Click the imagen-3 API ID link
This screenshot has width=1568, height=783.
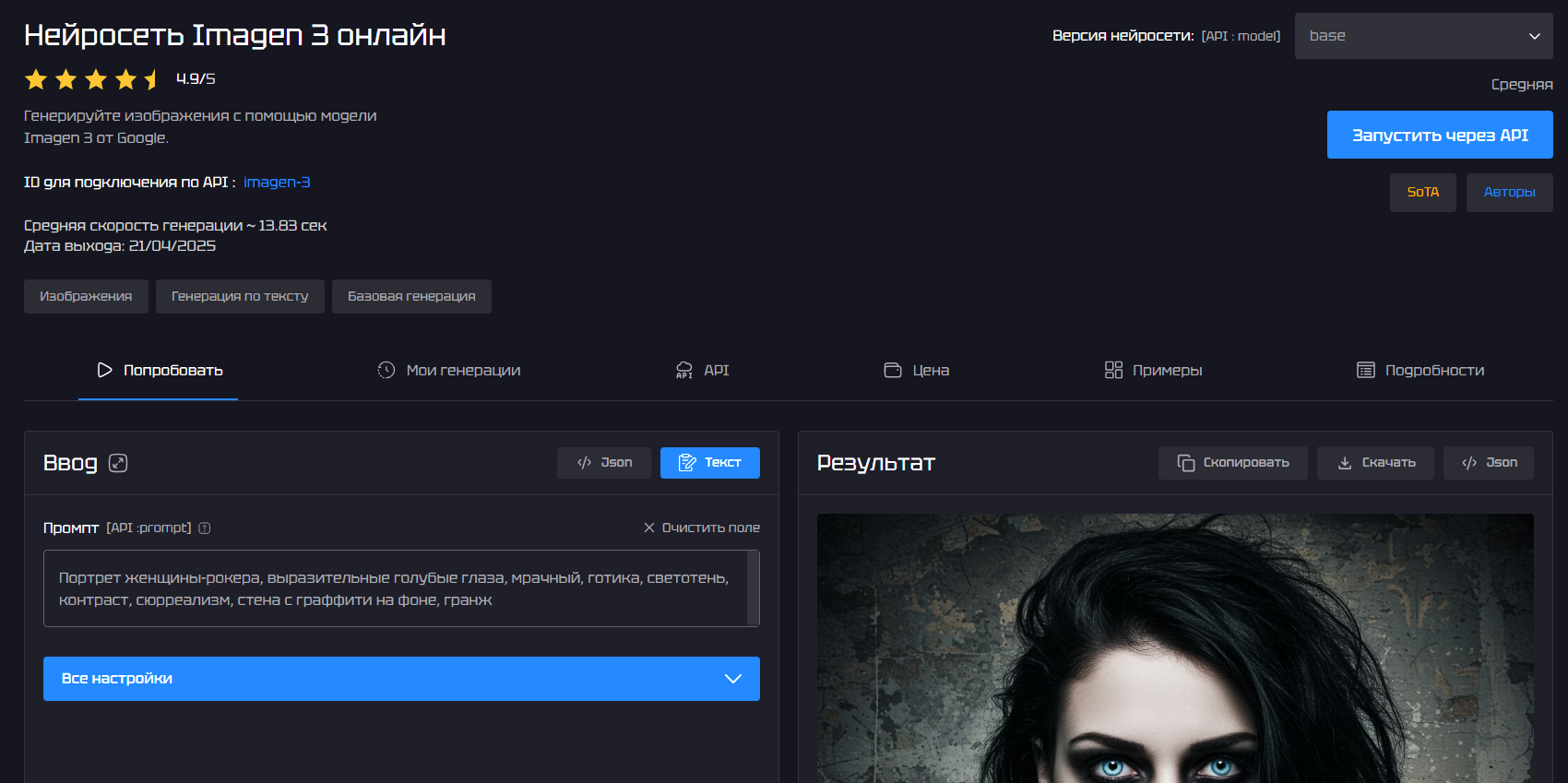pyautogui.click(x=277, y=183)
